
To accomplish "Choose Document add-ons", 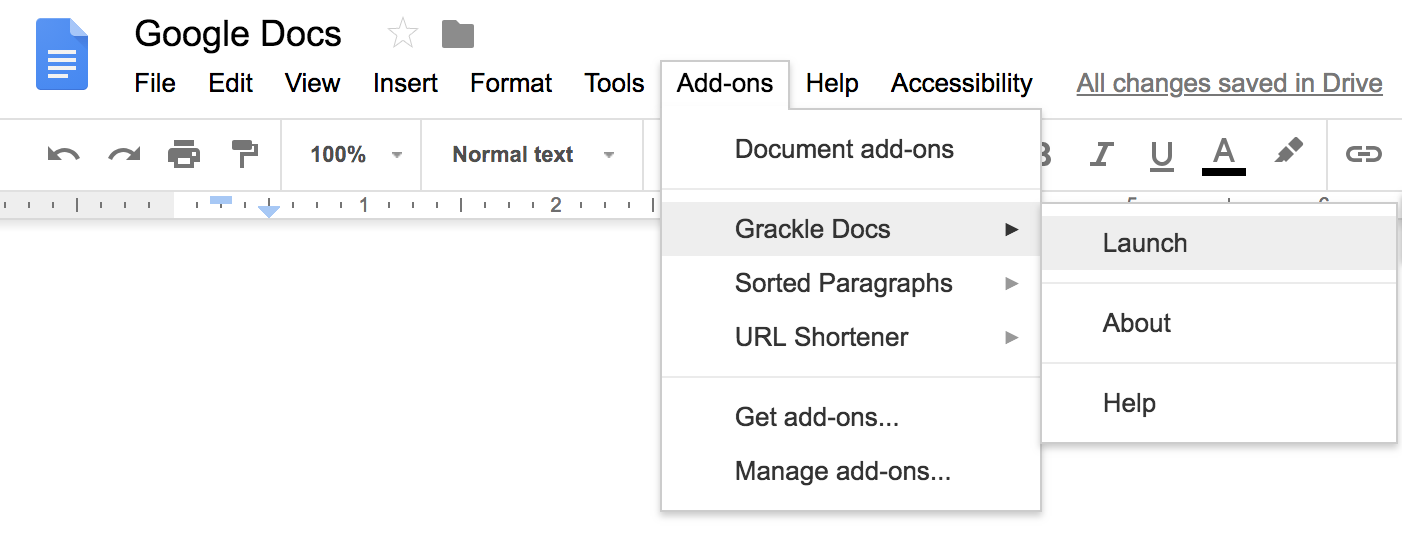I will 851,149.
